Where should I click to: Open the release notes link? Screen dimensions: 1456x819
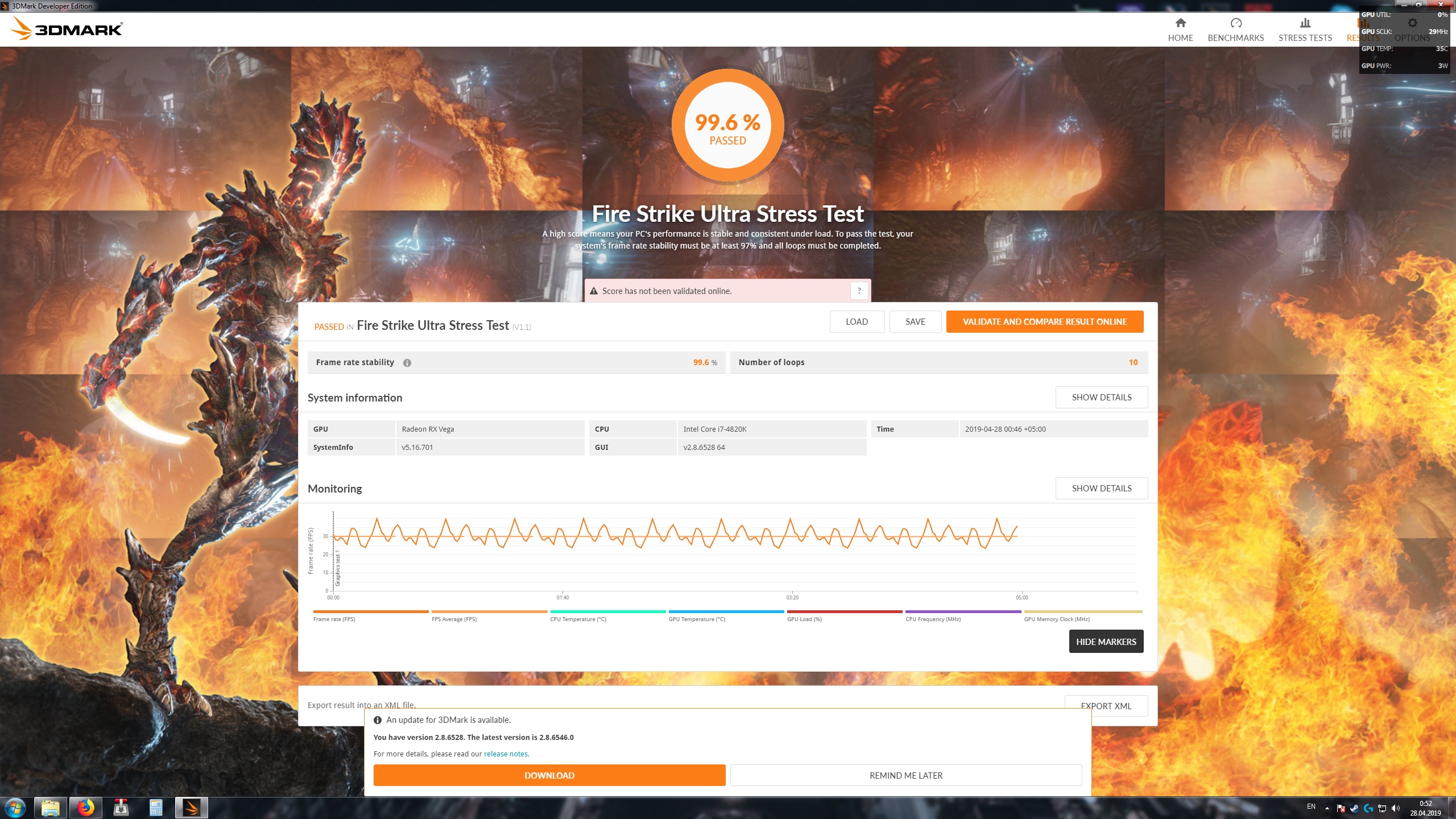point(506,754)
